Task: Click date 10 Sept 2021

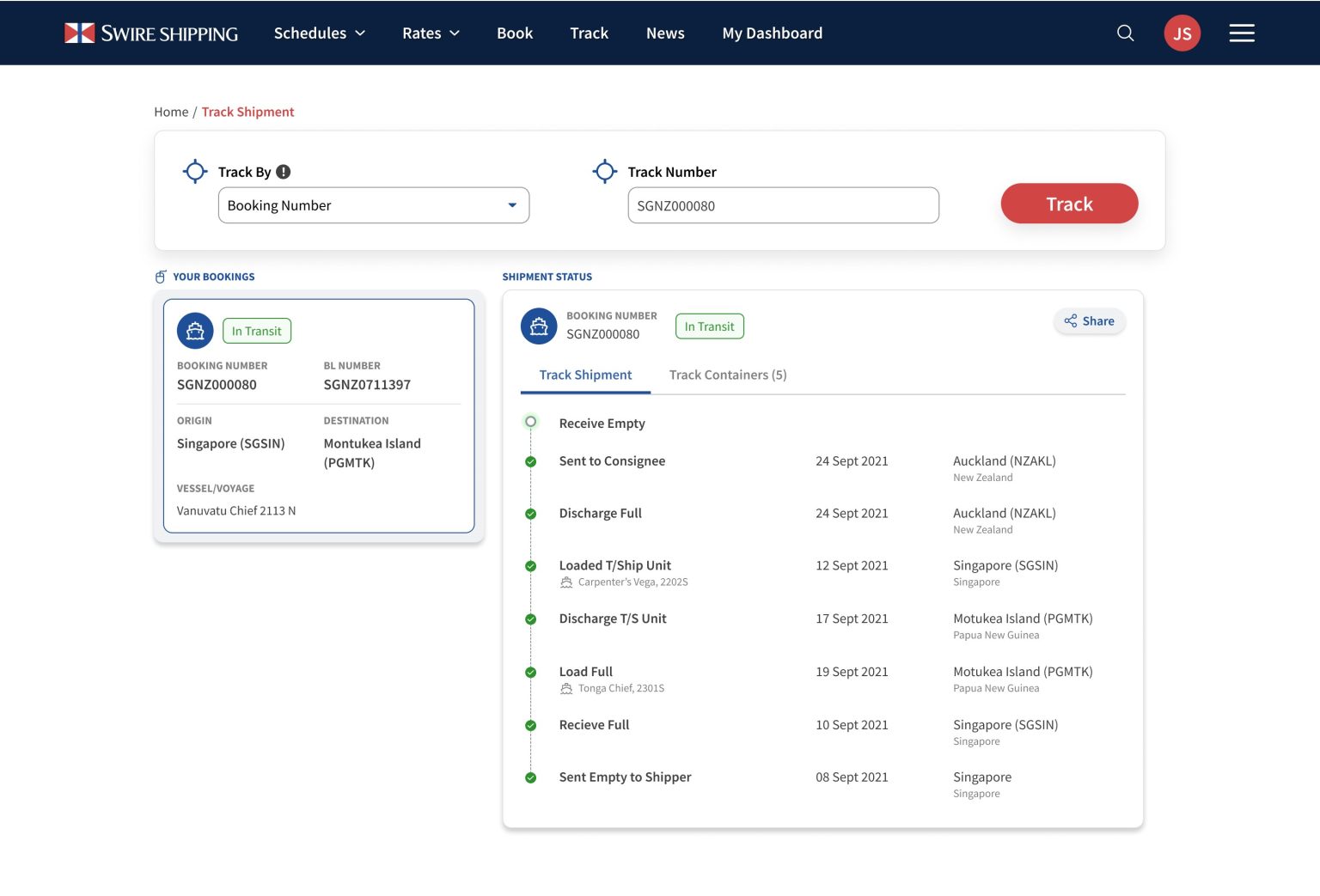Action: coord(852,726)
